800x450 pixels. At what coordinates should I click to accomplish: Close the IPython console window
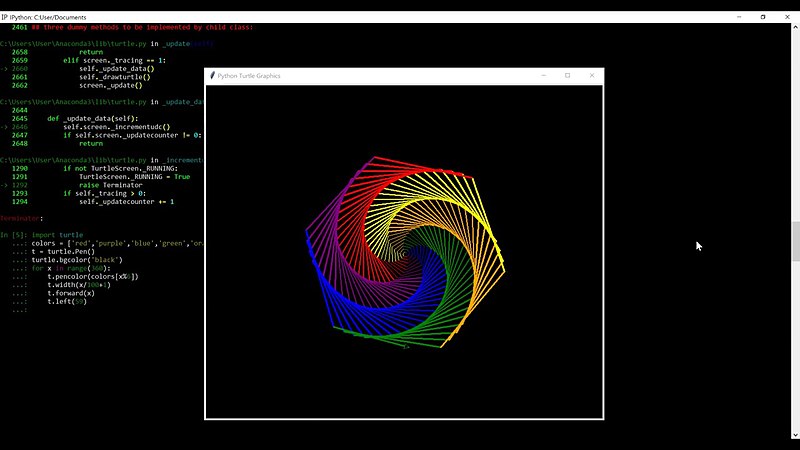787,17
